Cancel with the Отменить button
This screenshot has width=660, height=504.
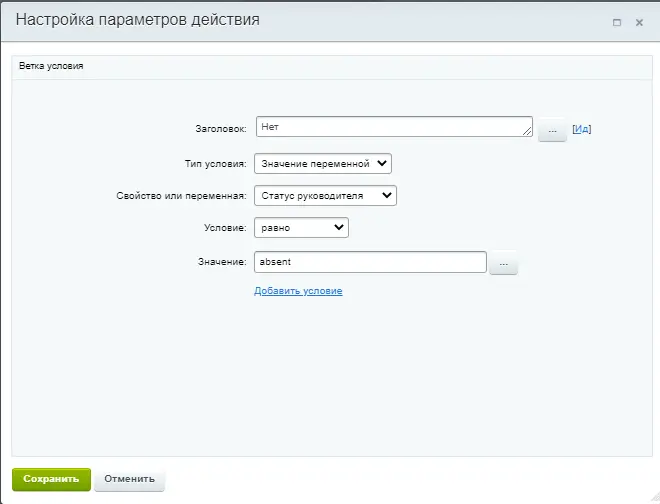[129, 479]
